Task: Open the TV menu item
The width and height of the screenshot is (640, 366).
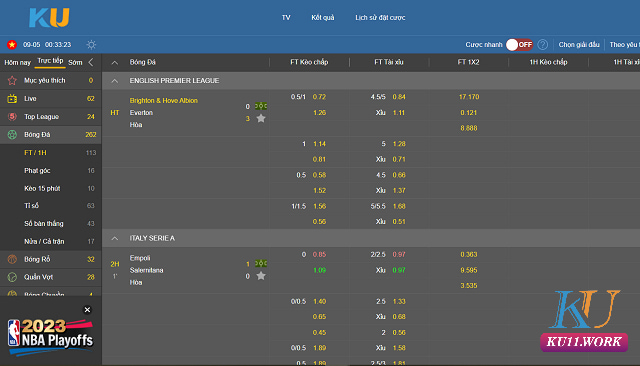Action: [286, 18]
